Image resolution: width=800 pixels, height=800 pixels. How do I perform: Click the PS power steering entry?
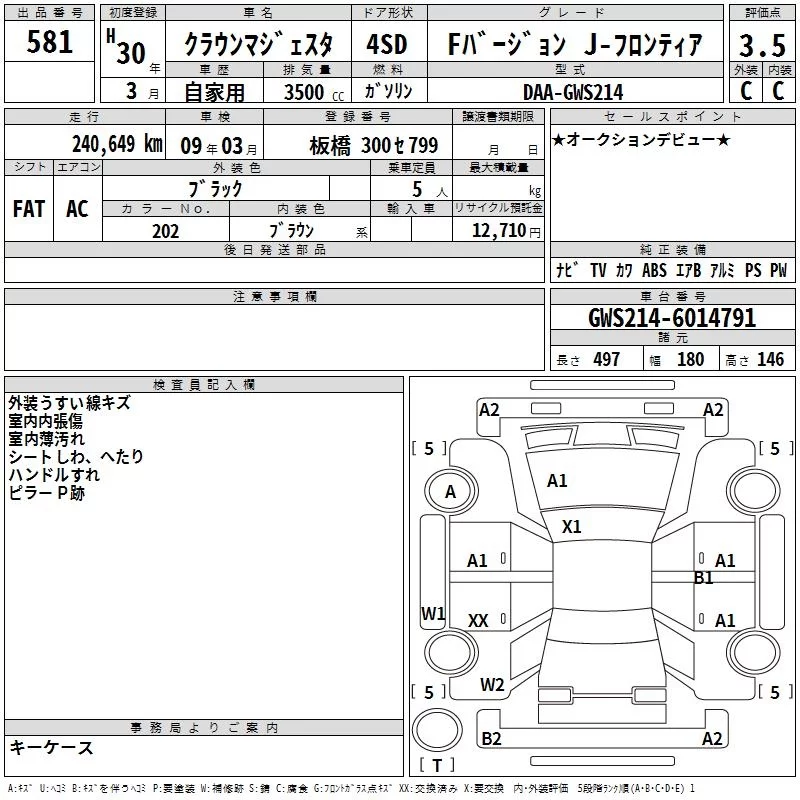click(x=753, y=270)
